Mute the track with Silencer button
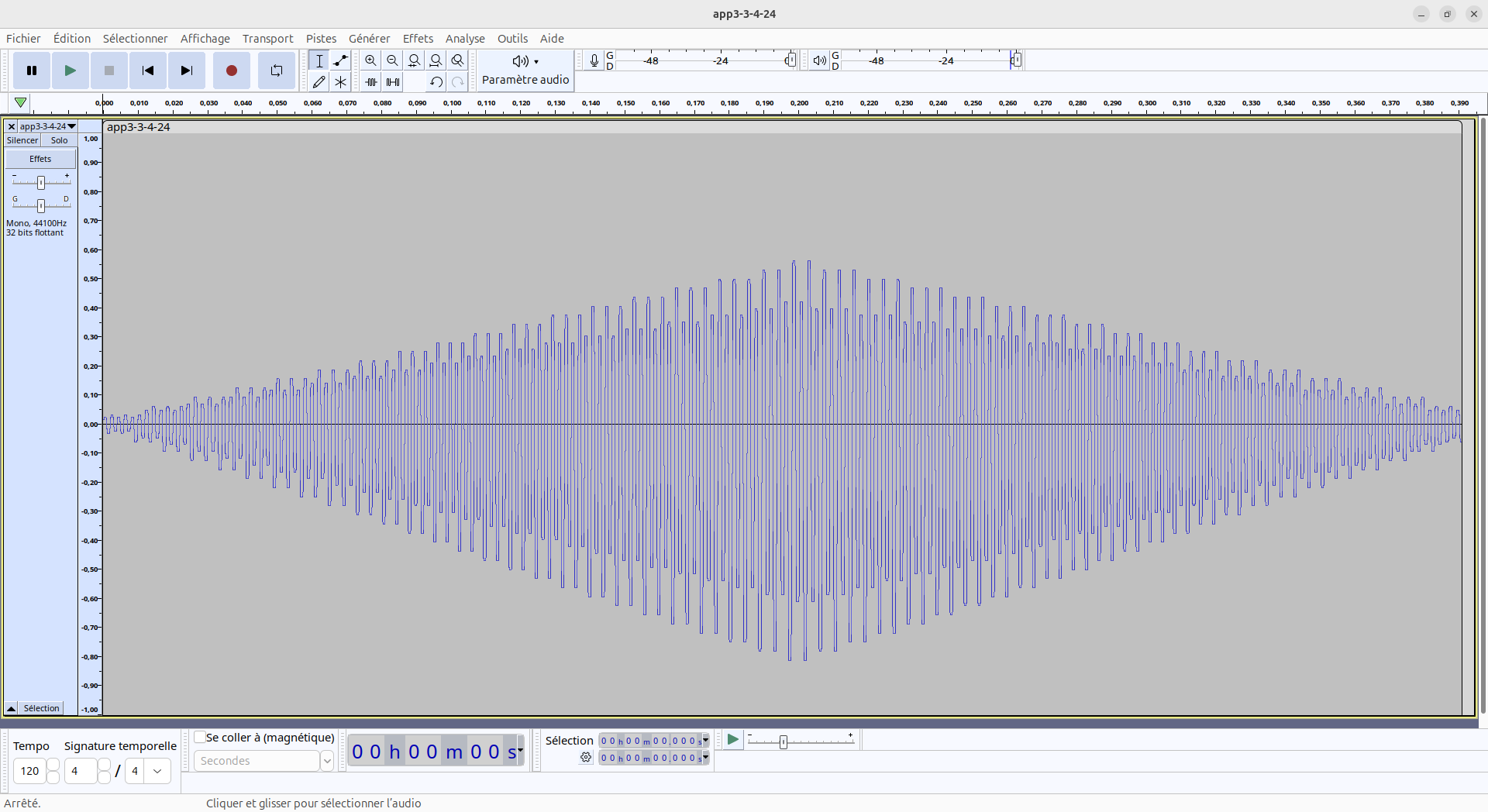Viewport: 1488px width, 812px height. pyautogui.click(x=22, y=140)
